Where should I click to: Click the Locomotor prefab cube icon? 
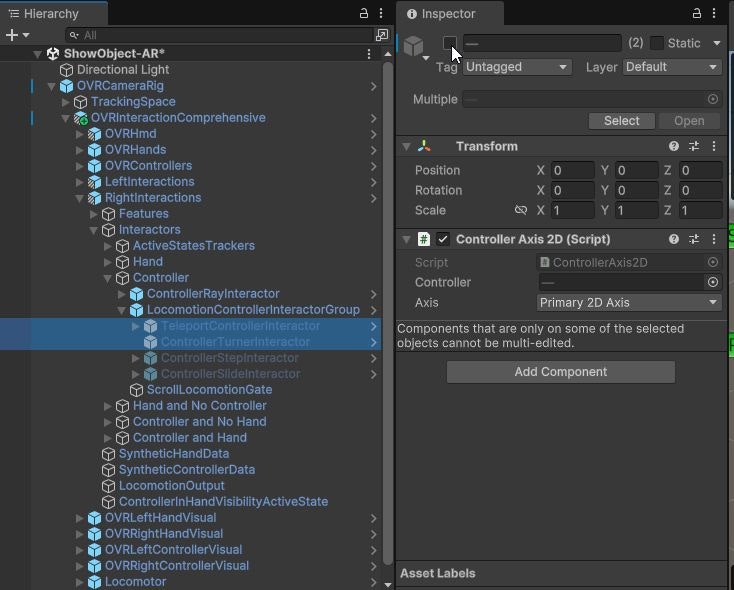[95, 582]
